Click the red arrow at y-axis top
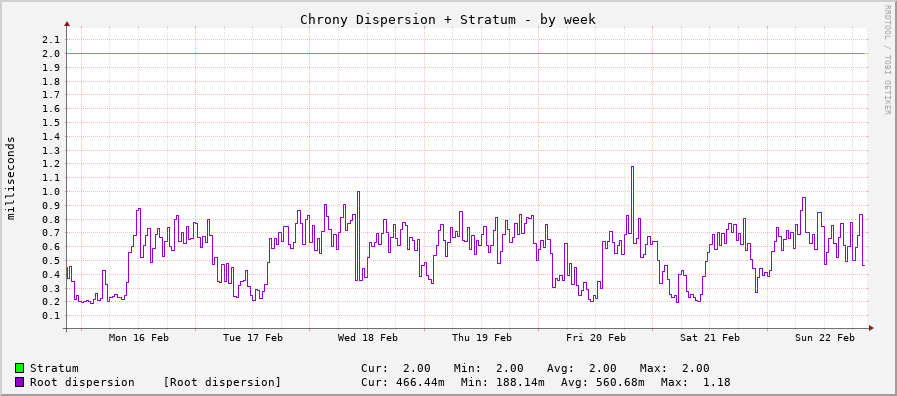This screenshot has height=396, width=897. click(x=67, y=24)
